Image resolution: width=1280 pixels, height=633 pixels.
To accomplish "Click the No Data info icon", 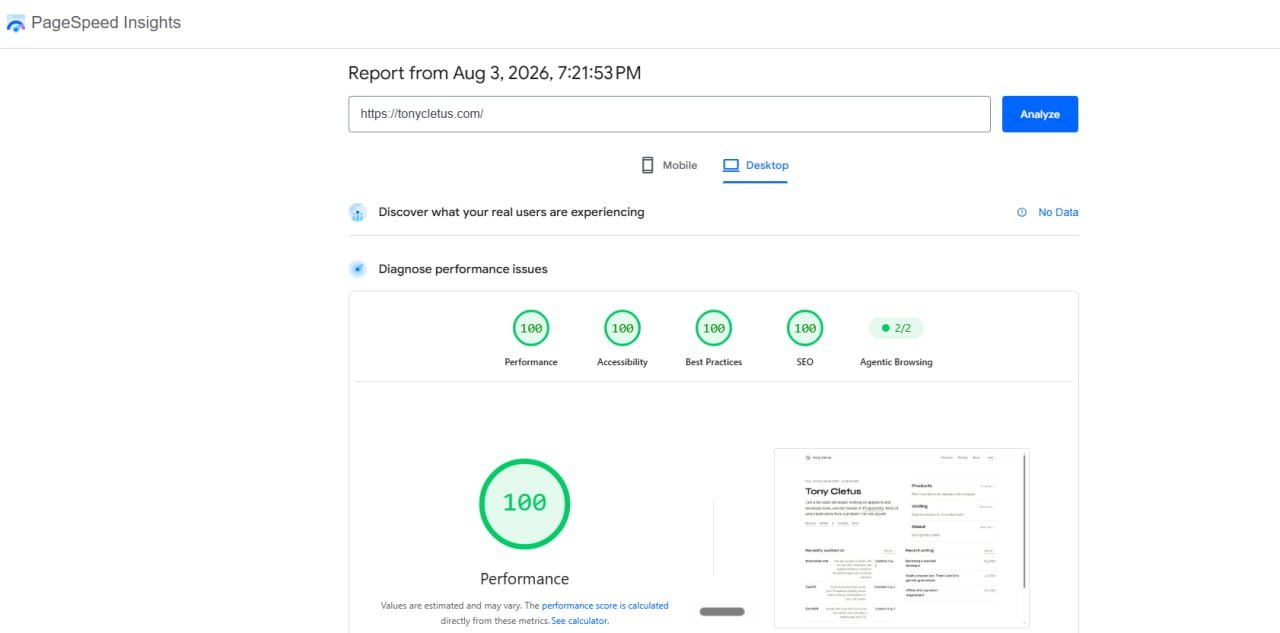I will point(1021,212).
